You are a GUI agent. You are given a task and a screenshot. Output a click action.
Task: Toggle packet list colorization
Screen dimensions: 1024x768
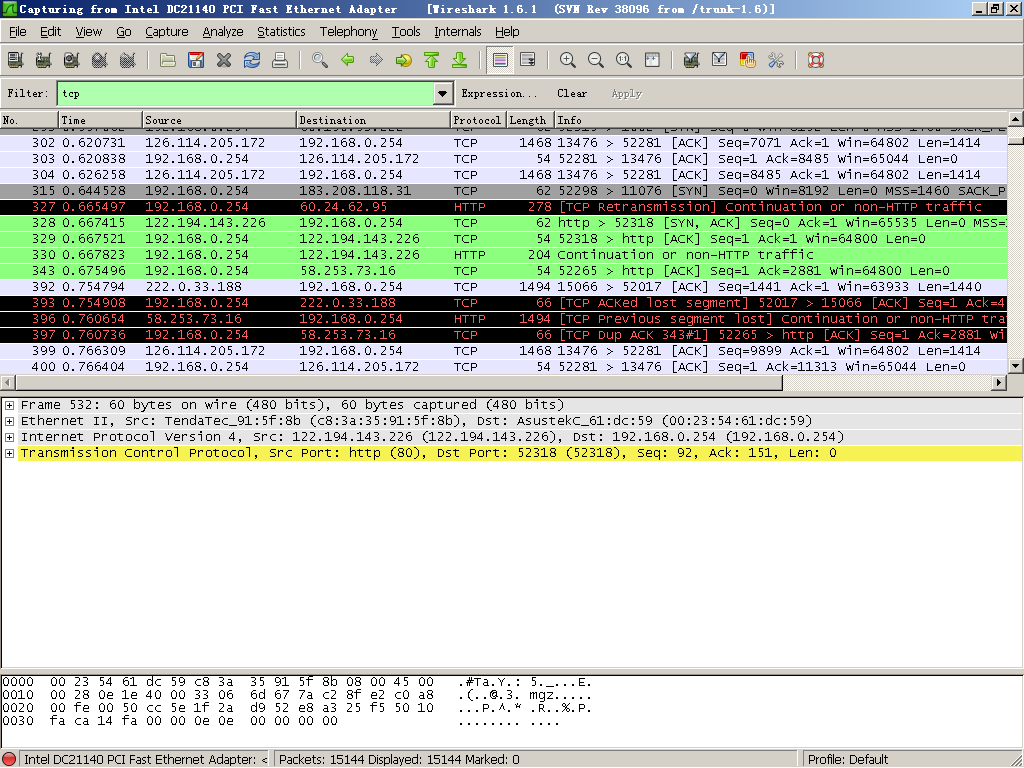pos(500,60)
